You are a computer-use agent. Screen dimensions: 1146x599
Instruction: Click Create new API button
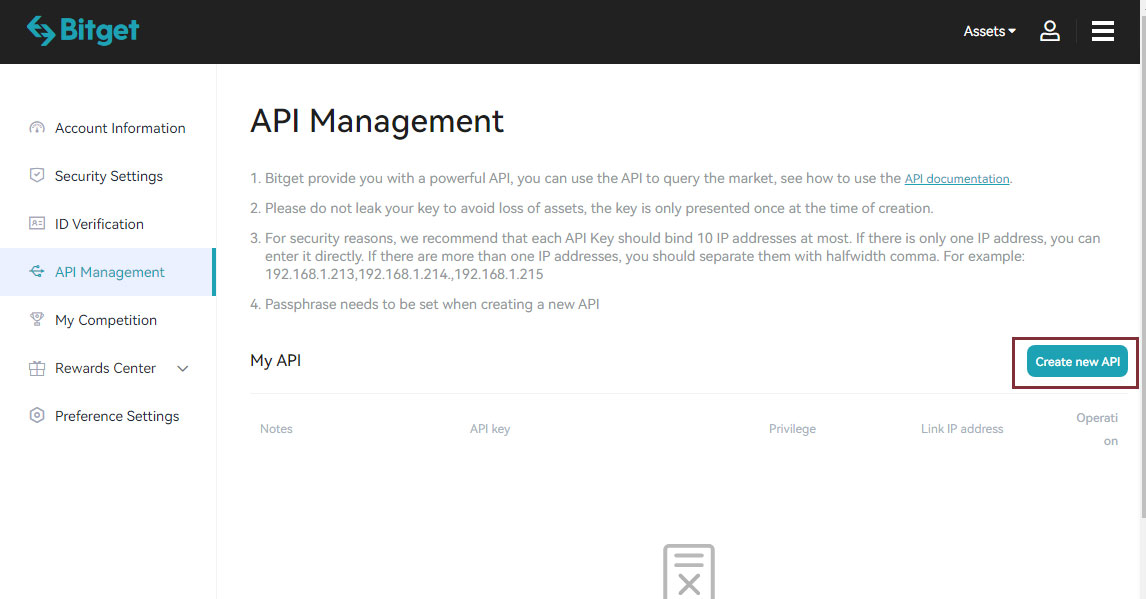pyautogui.click(x=1077, y=362)
